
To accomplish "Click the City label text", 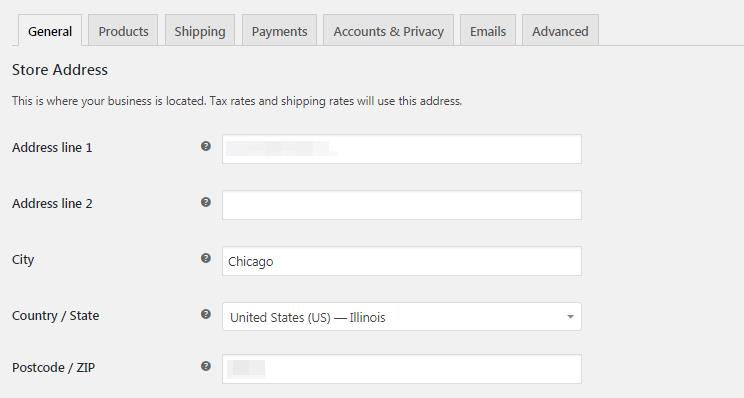I will click(23, 260).
